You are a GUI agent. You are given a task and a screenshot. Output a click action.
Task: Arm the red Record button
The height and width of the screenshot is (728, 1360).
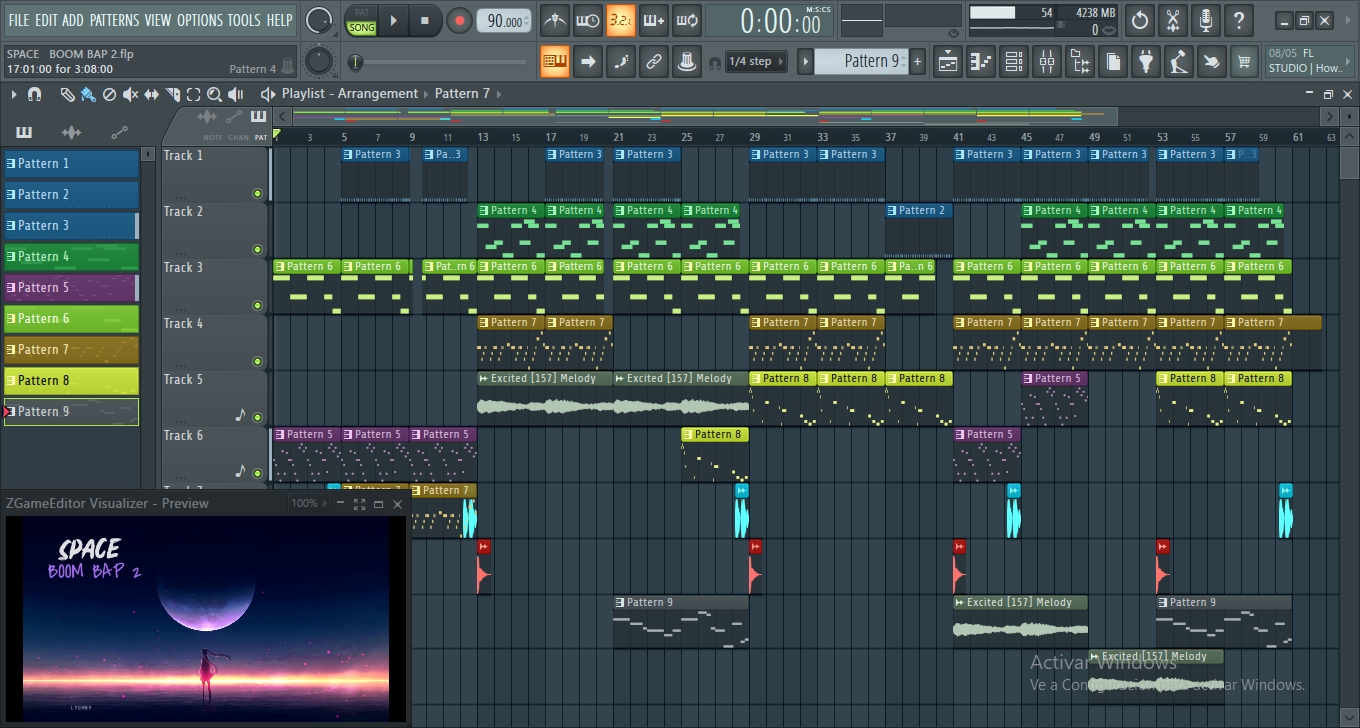[x=459, y=21]
